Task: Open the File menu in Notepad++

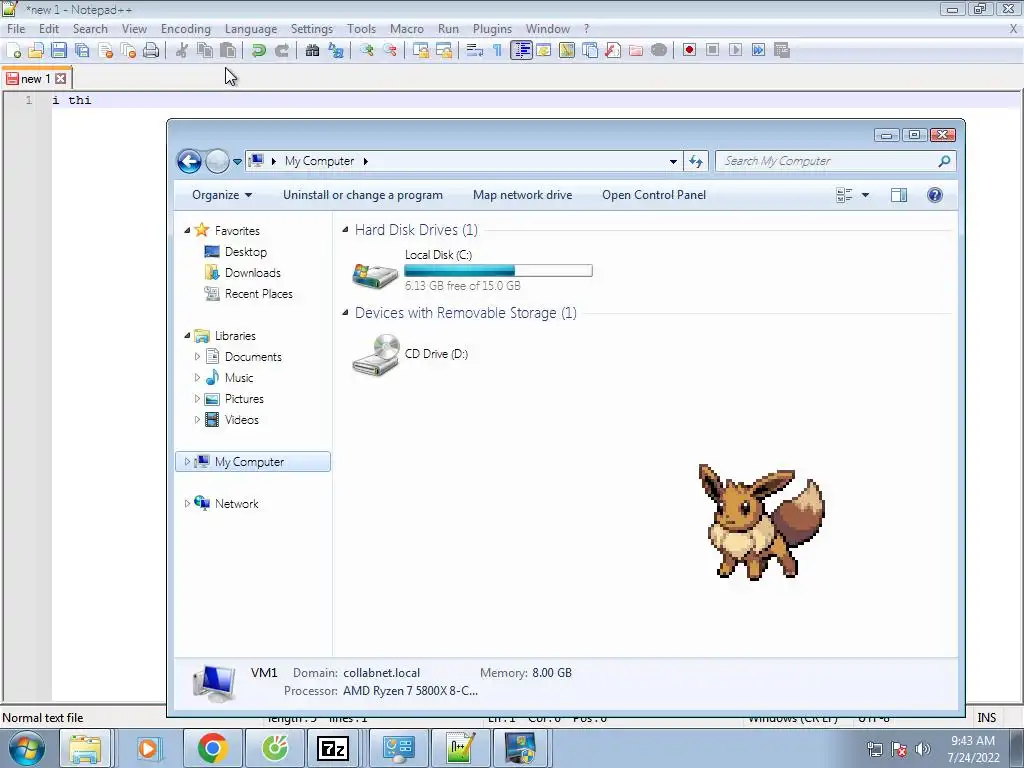Action: click(x=16, y=29)
